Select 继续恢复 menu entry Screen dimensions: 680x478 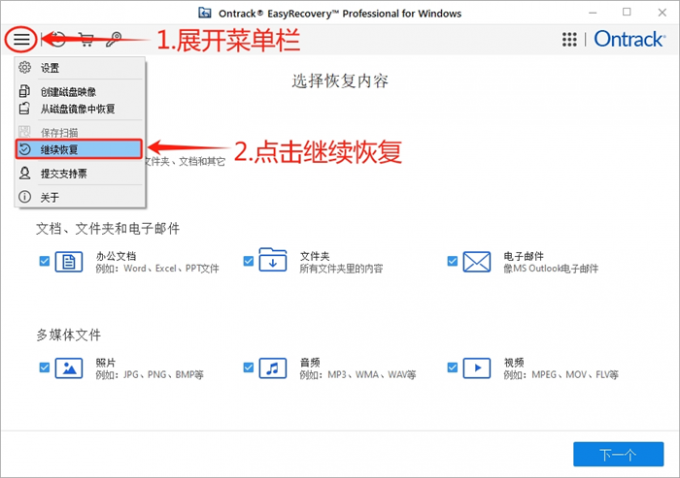(x=78, y=150)
